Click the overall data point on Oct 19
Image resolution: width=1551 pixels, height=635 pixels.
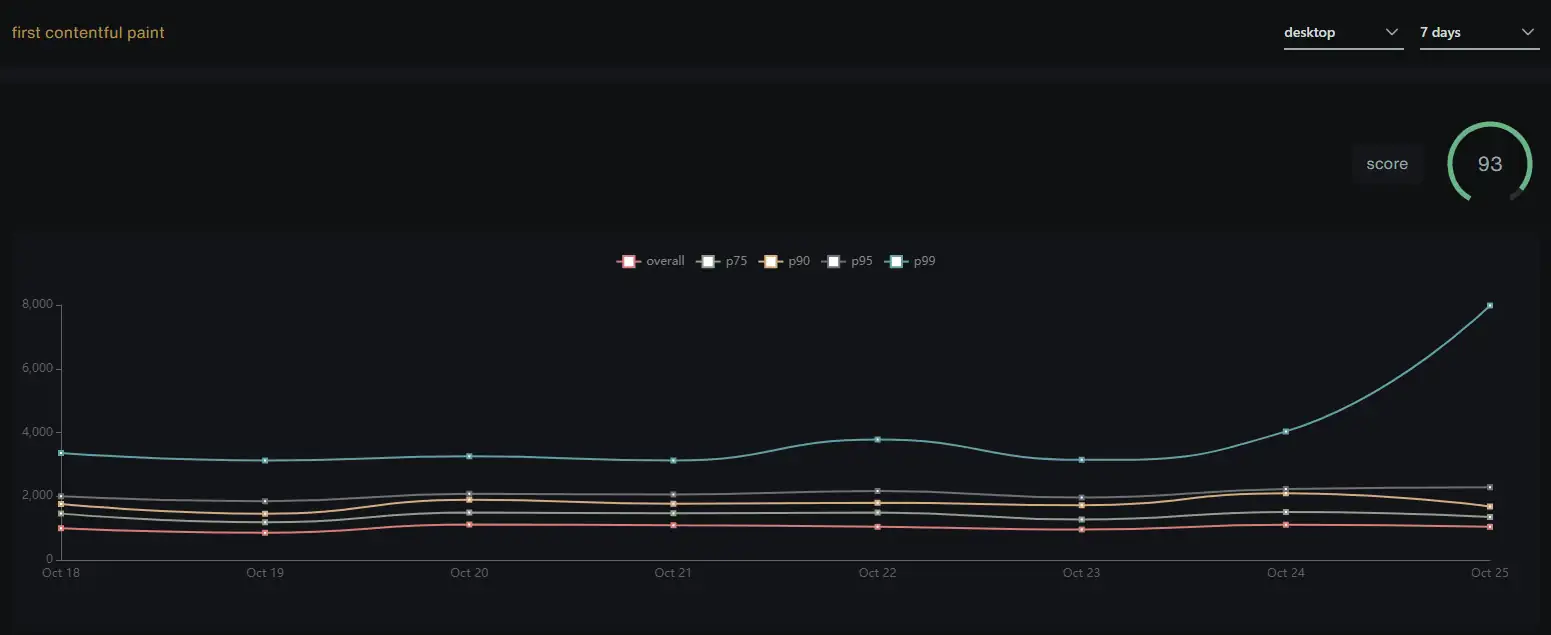tap(265, 533)
